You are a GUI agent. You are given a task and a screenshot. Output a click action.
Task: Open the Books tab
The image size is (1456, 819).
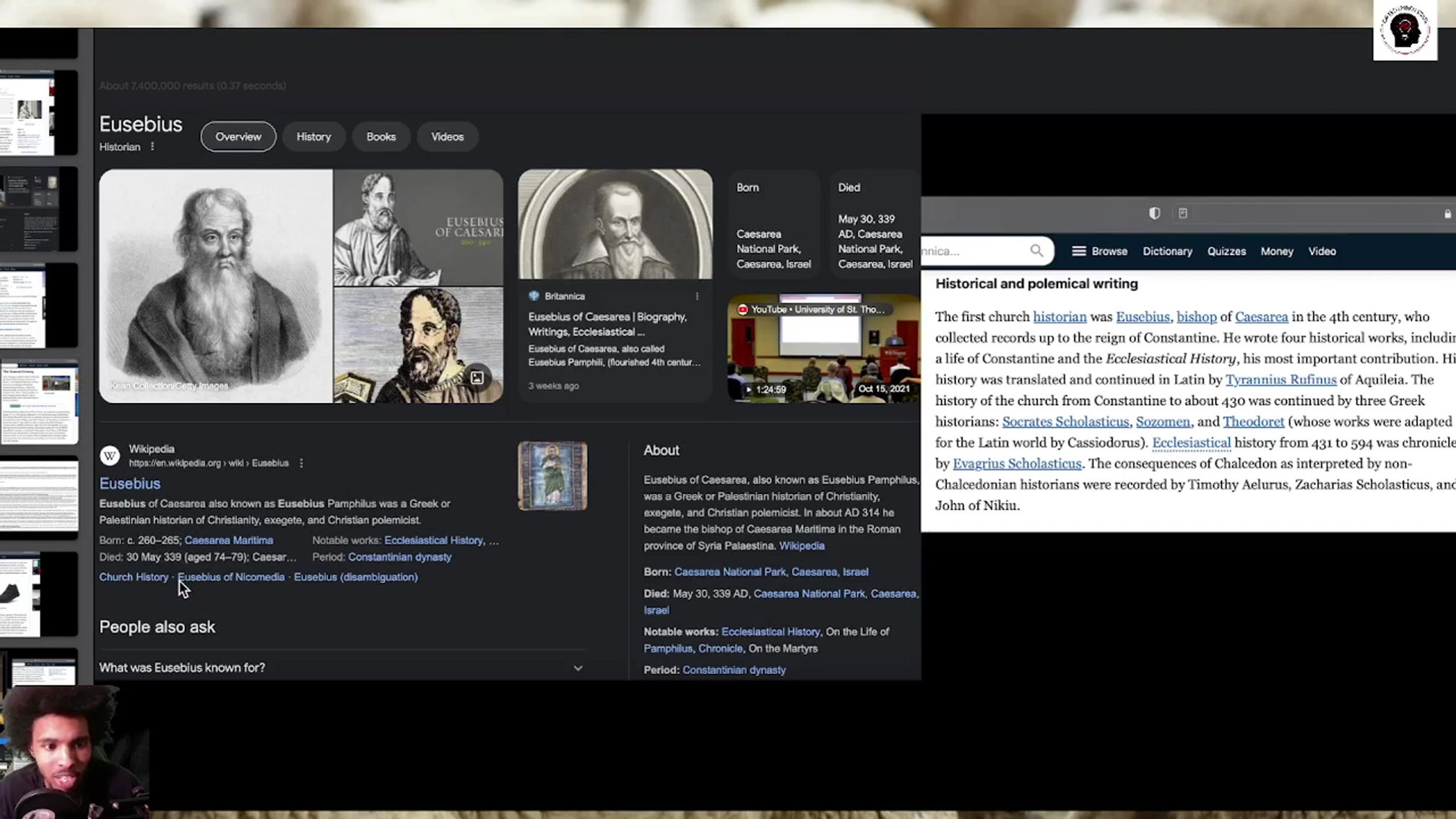(x=381, y=136)
